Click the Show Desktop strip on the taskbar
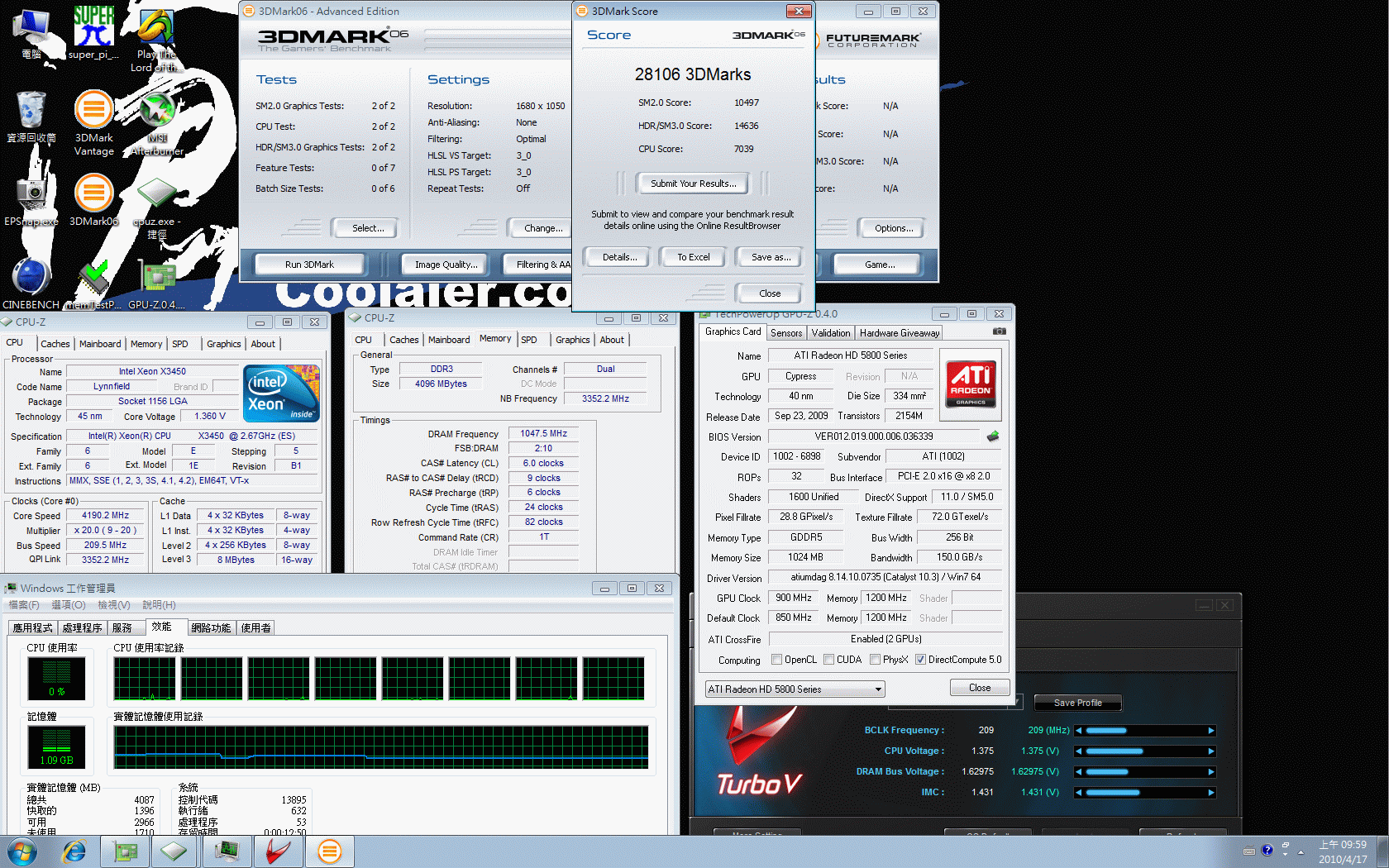Image resolution: width=1389 pixels, height=868 pixels. 1383,851
